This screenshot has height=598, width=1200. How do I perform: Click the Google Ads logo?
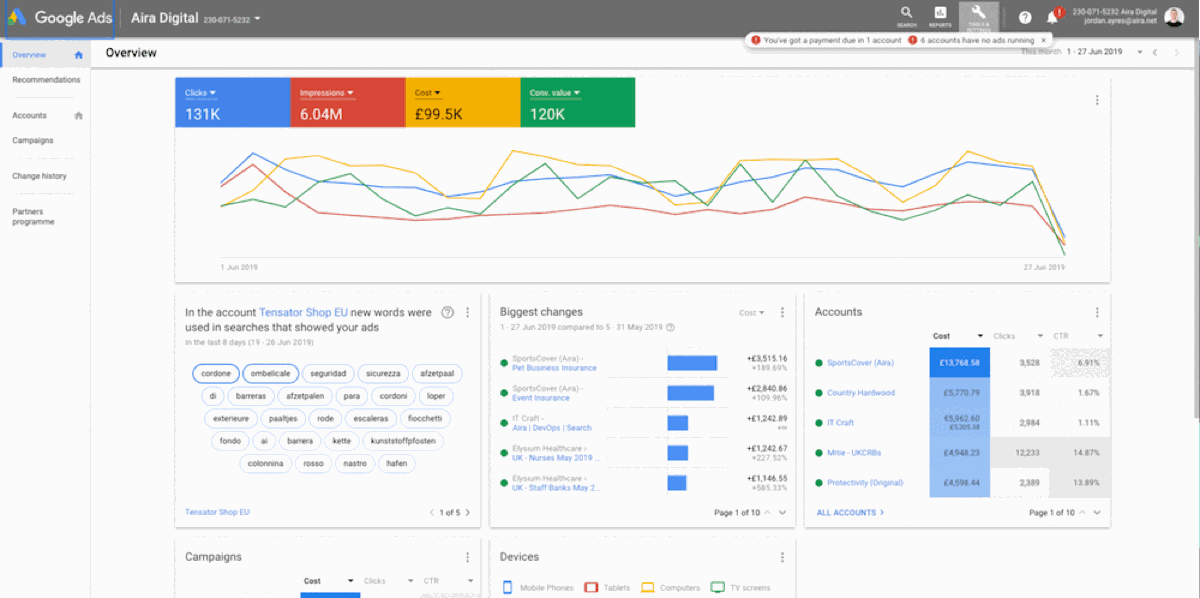[62, 16]
